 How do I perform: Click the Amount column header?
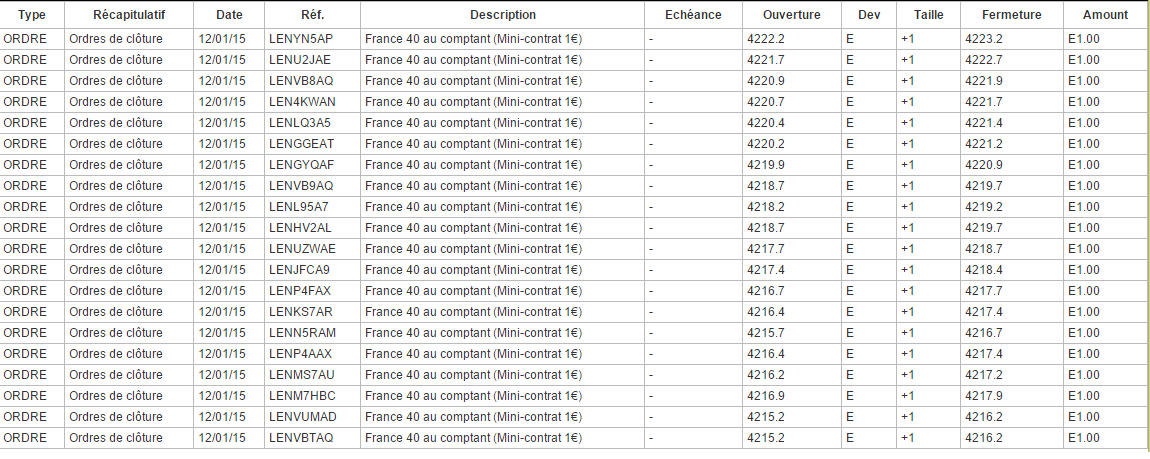coord(1105,15)
